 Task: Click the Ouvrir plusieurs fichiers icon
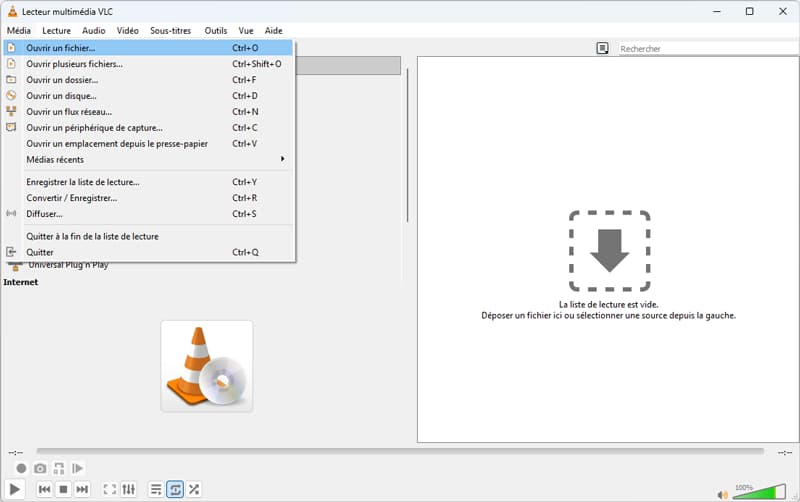[x=11, y=64]
